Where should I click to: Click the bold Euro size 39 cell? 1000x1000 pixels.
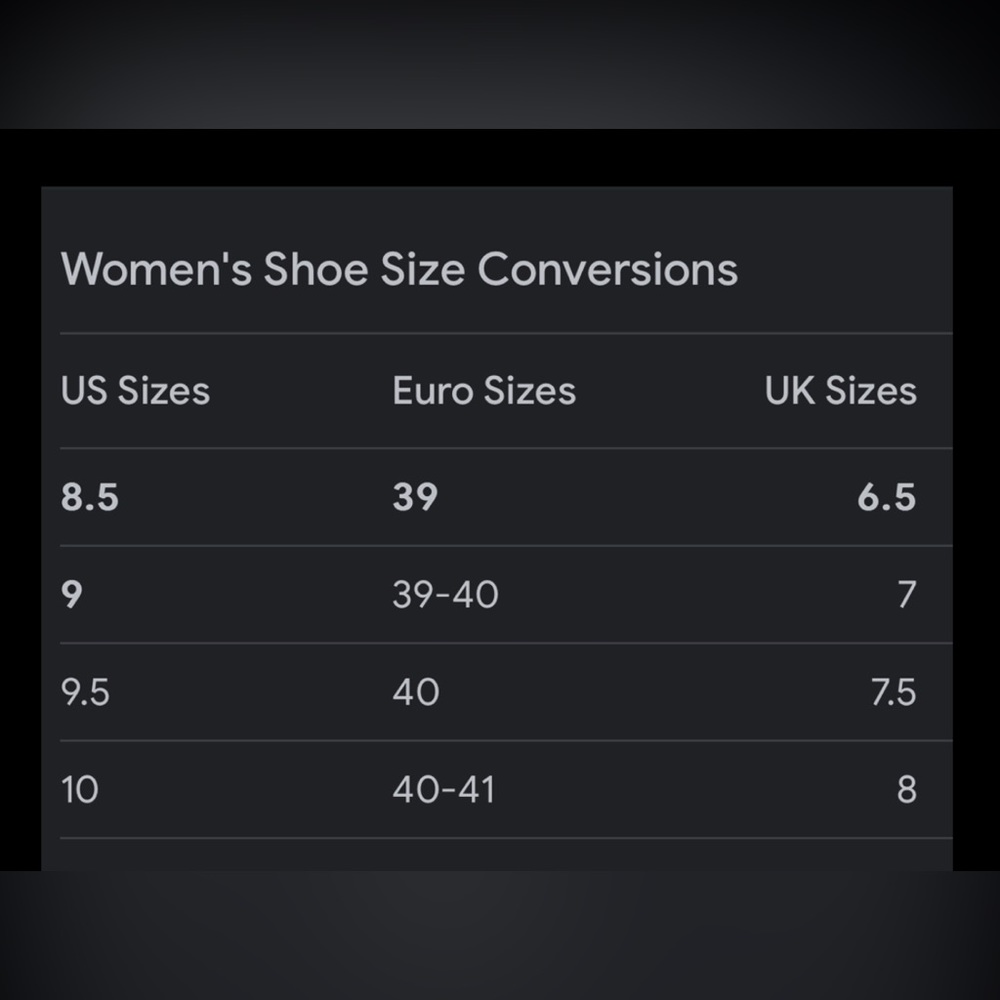[415, 497]
